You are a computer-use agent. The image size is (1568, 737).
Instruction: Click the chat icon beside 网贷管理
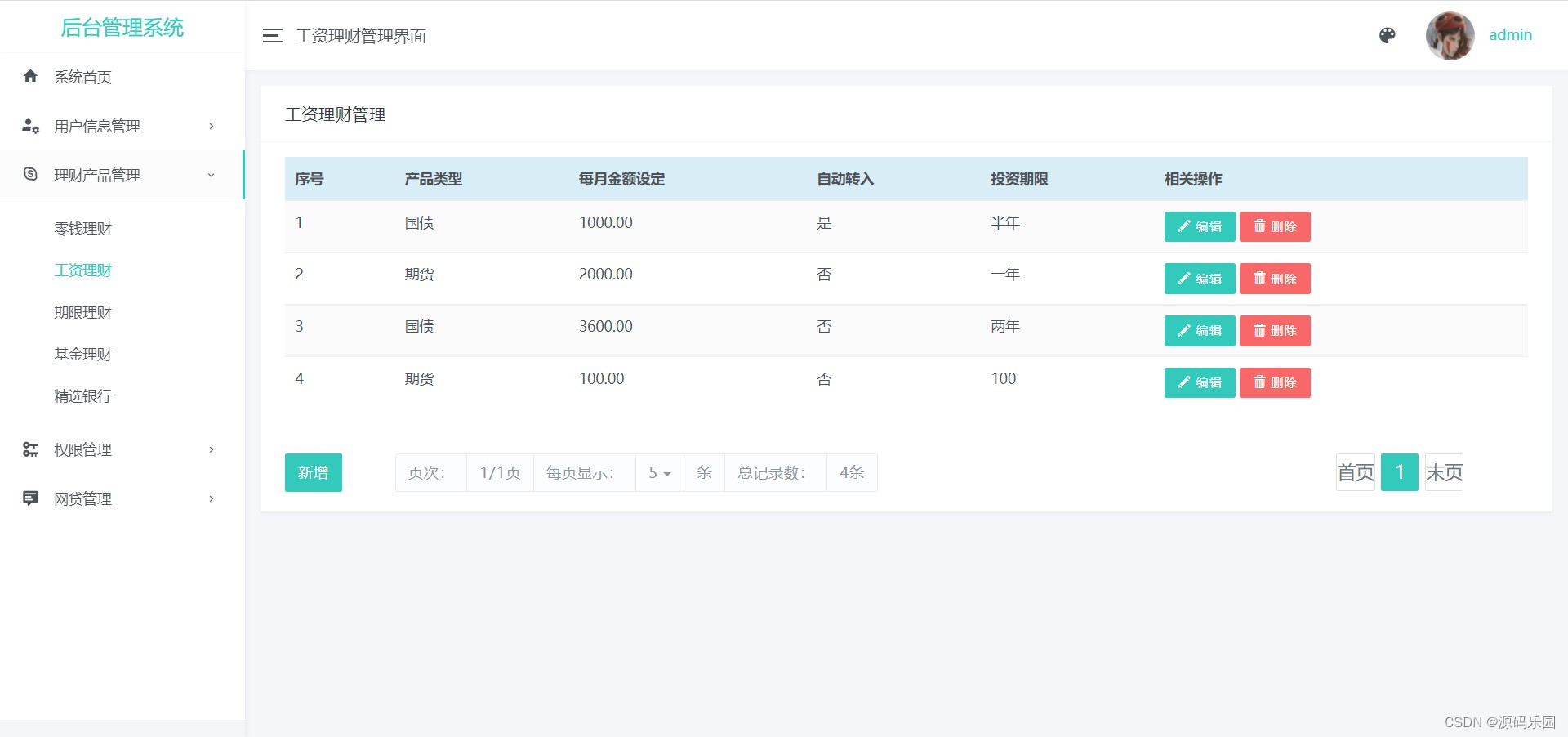coord(29,498)
